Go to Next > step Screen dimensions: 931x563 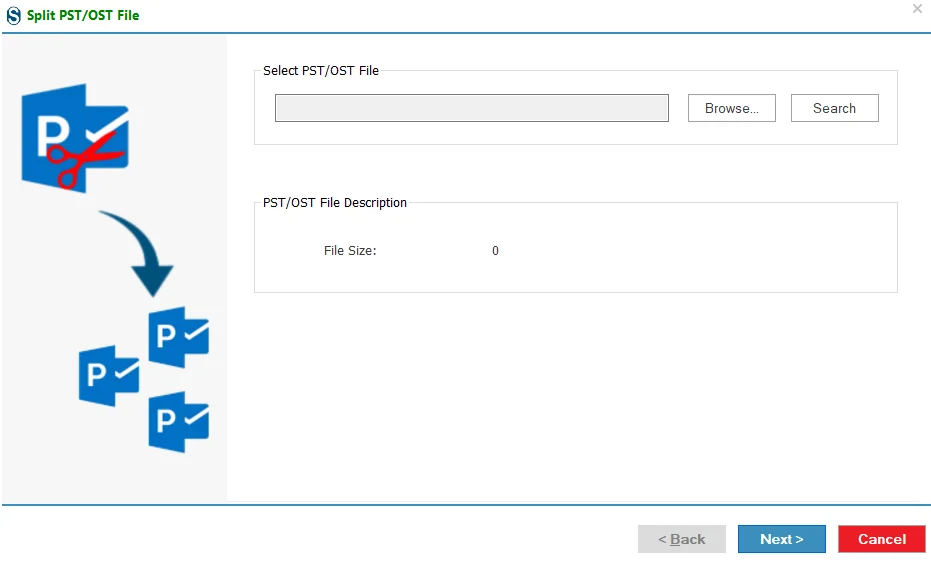click(x=781, y=539)
